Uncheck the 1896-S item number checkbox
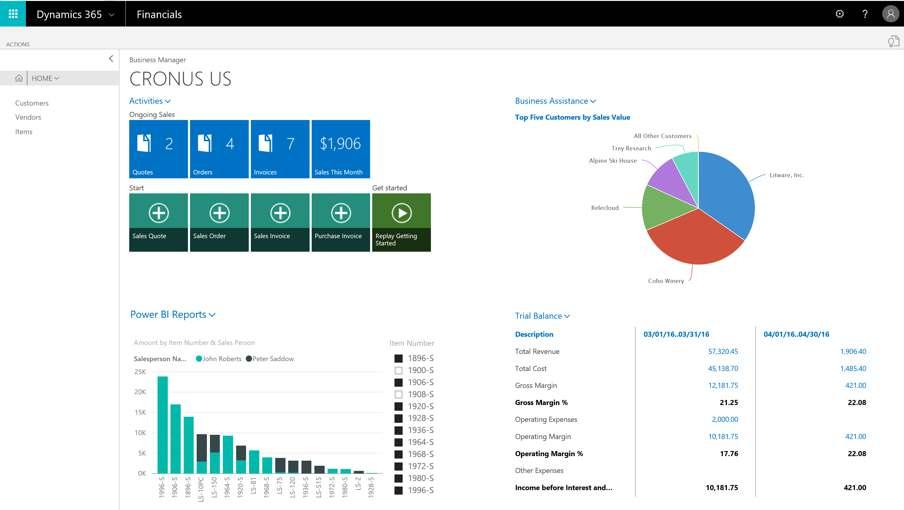 point(398,358)
